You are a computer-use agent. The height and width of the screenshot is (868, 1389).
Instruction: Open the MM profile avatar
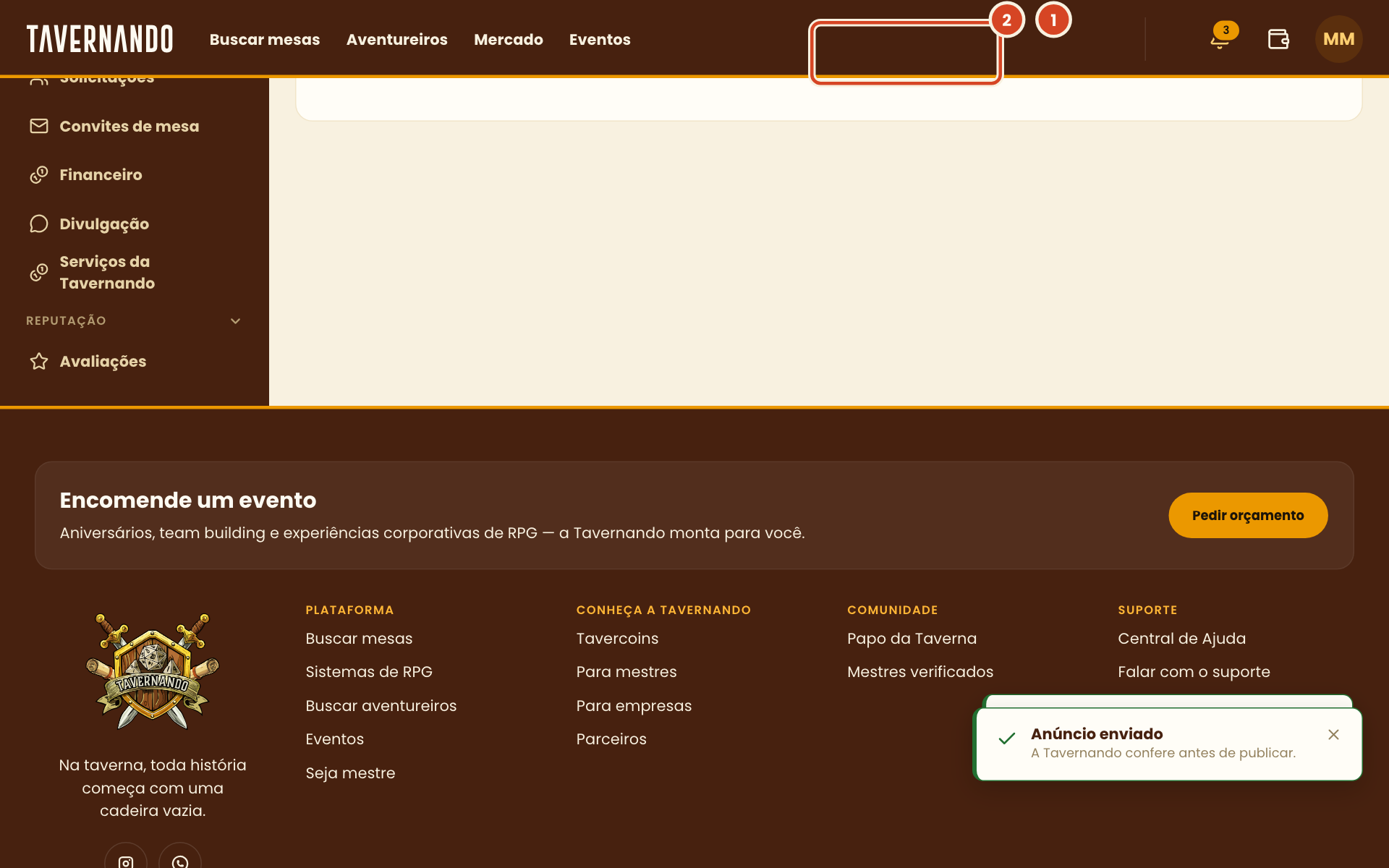click(1338, 39)
